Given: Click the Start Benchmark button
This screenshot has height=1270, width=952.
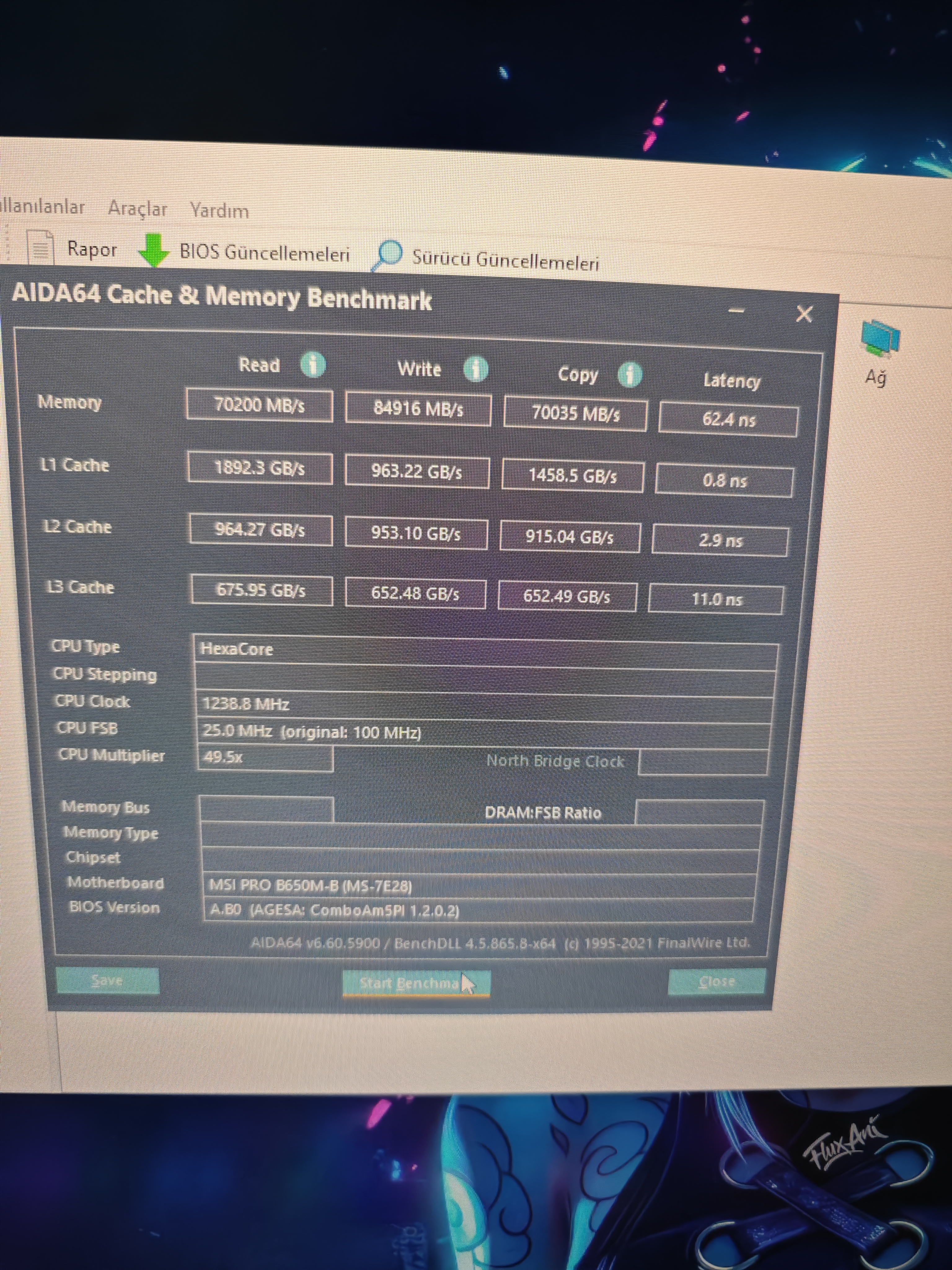Looking at the screenshot, I should coord(416,984).
